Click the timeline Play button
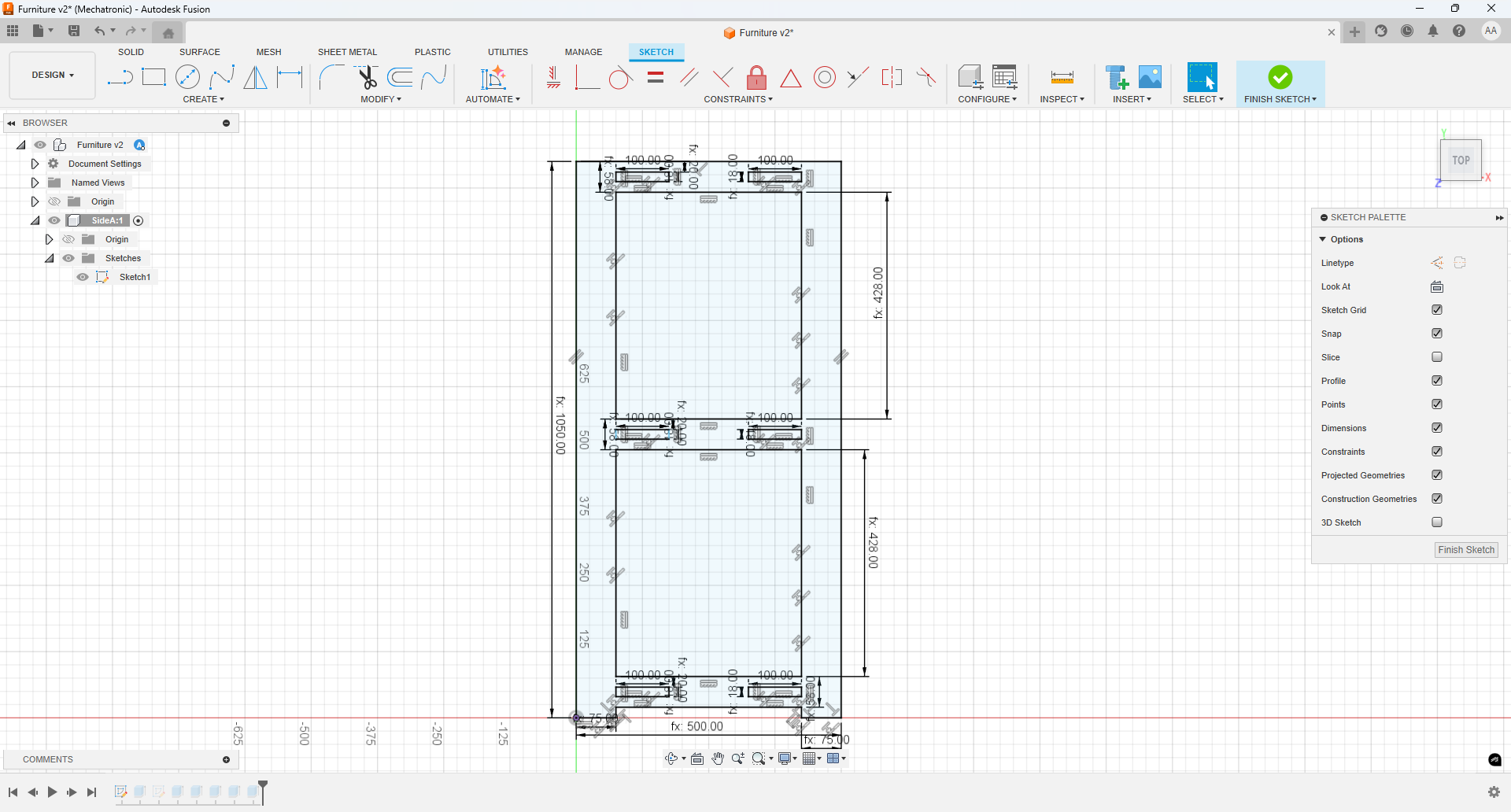The width and height of the screenshot is (1511, 812). point(52,792)
